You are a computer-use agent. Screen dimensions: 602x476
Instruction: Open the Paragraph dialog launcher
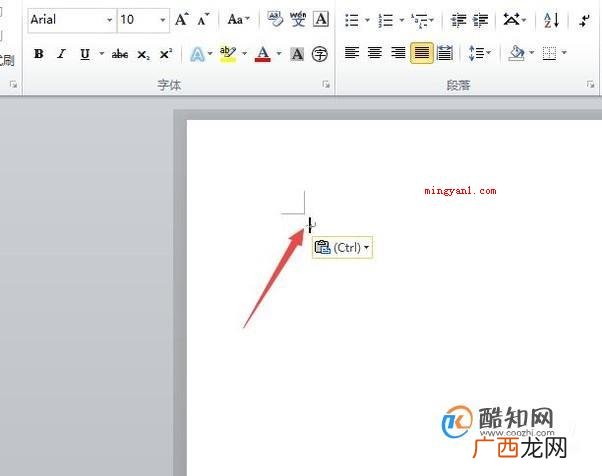pos(590,84)
